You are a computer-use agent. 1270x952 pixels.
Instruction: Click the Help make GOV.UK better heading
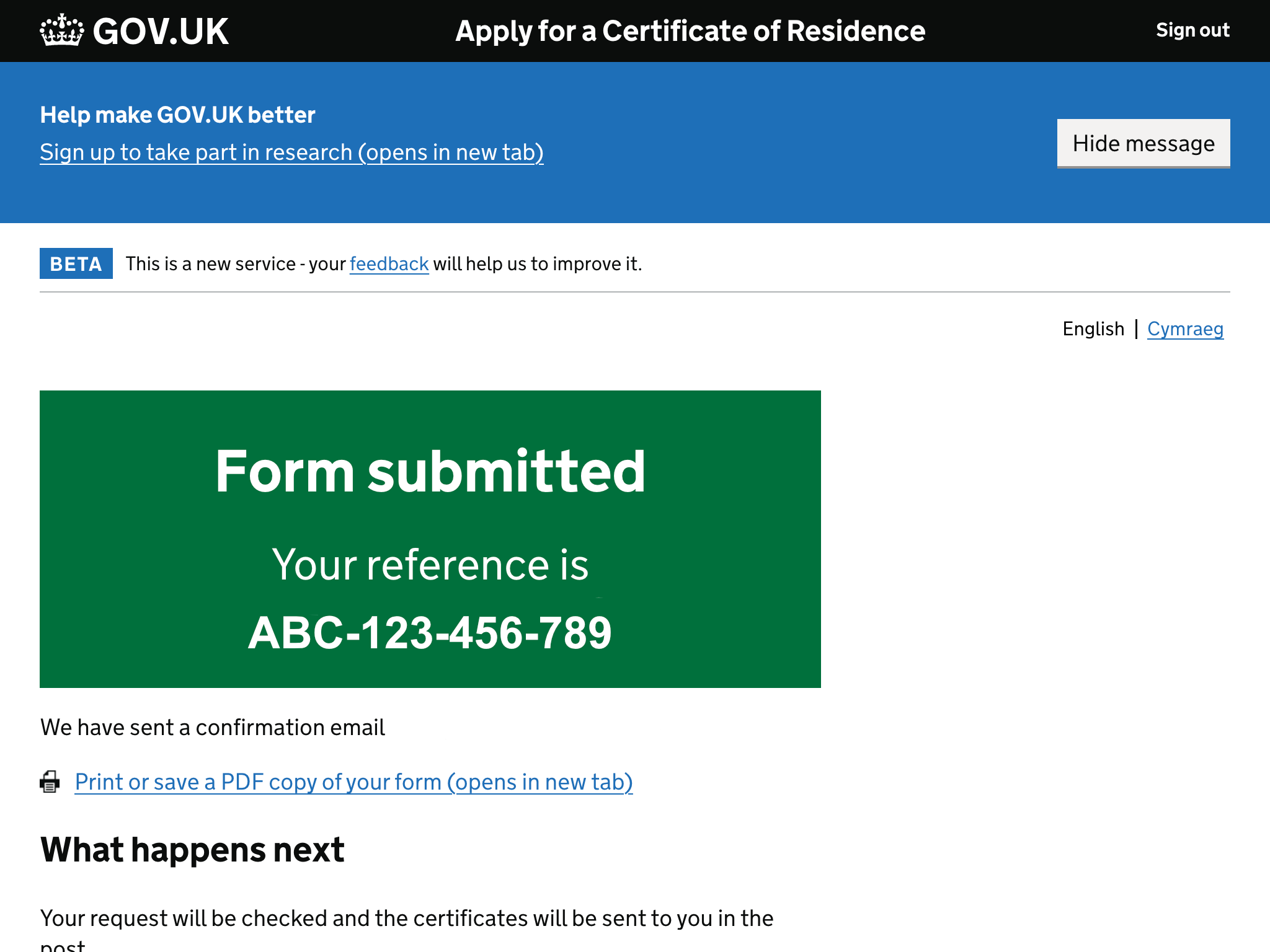click(177, 115)
